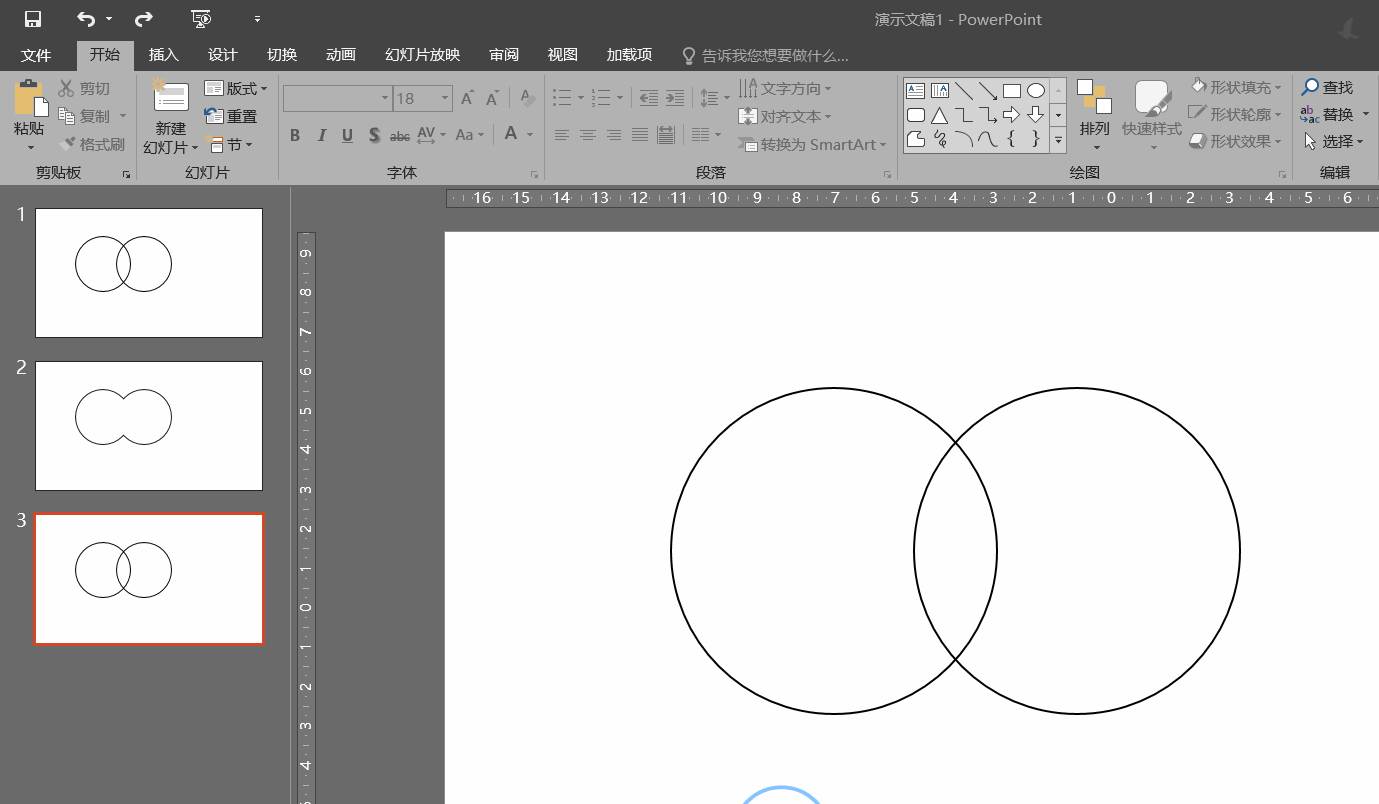The width and height of the screenshot is (1379, 804).
Task: Click the 剪切 cut button
Action: click(85, 89)
